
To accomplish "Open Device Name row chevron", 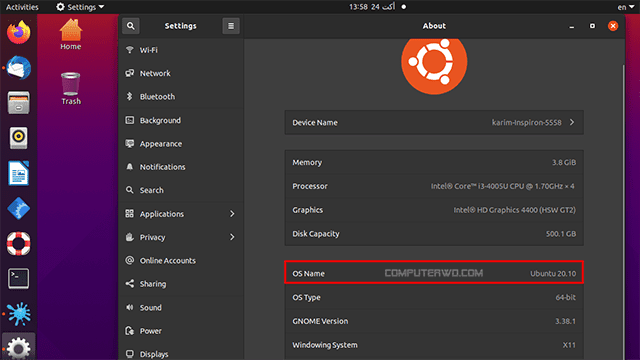I will coord(572,122).
